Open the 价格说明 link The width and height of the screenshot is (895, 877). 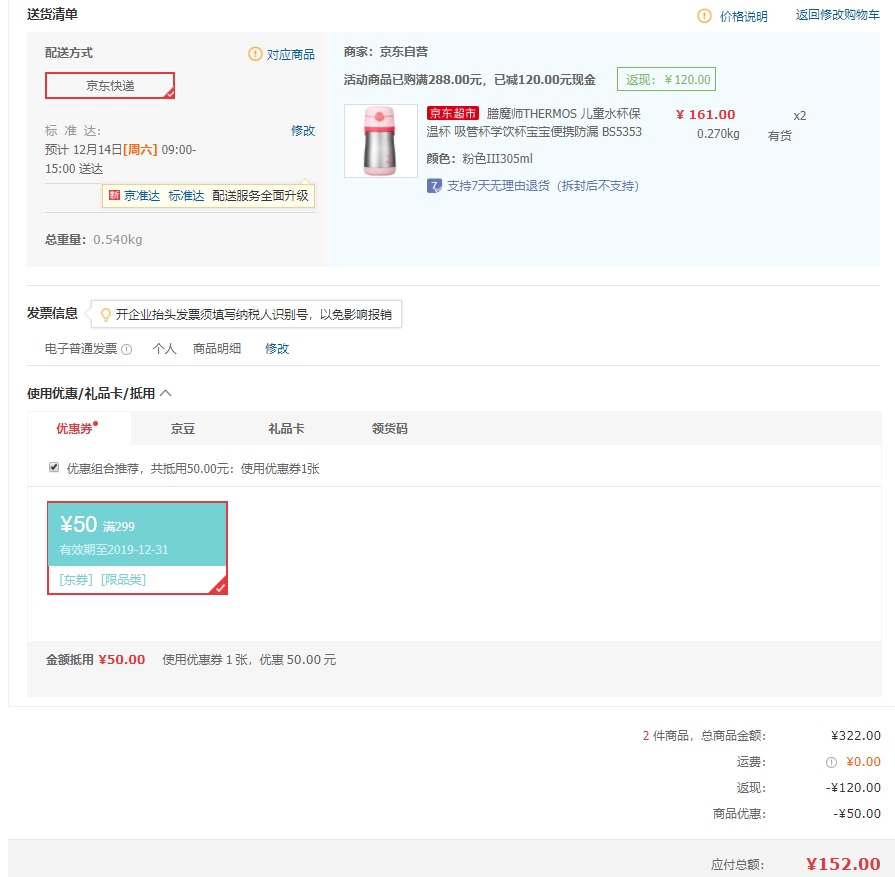(744, 17)
